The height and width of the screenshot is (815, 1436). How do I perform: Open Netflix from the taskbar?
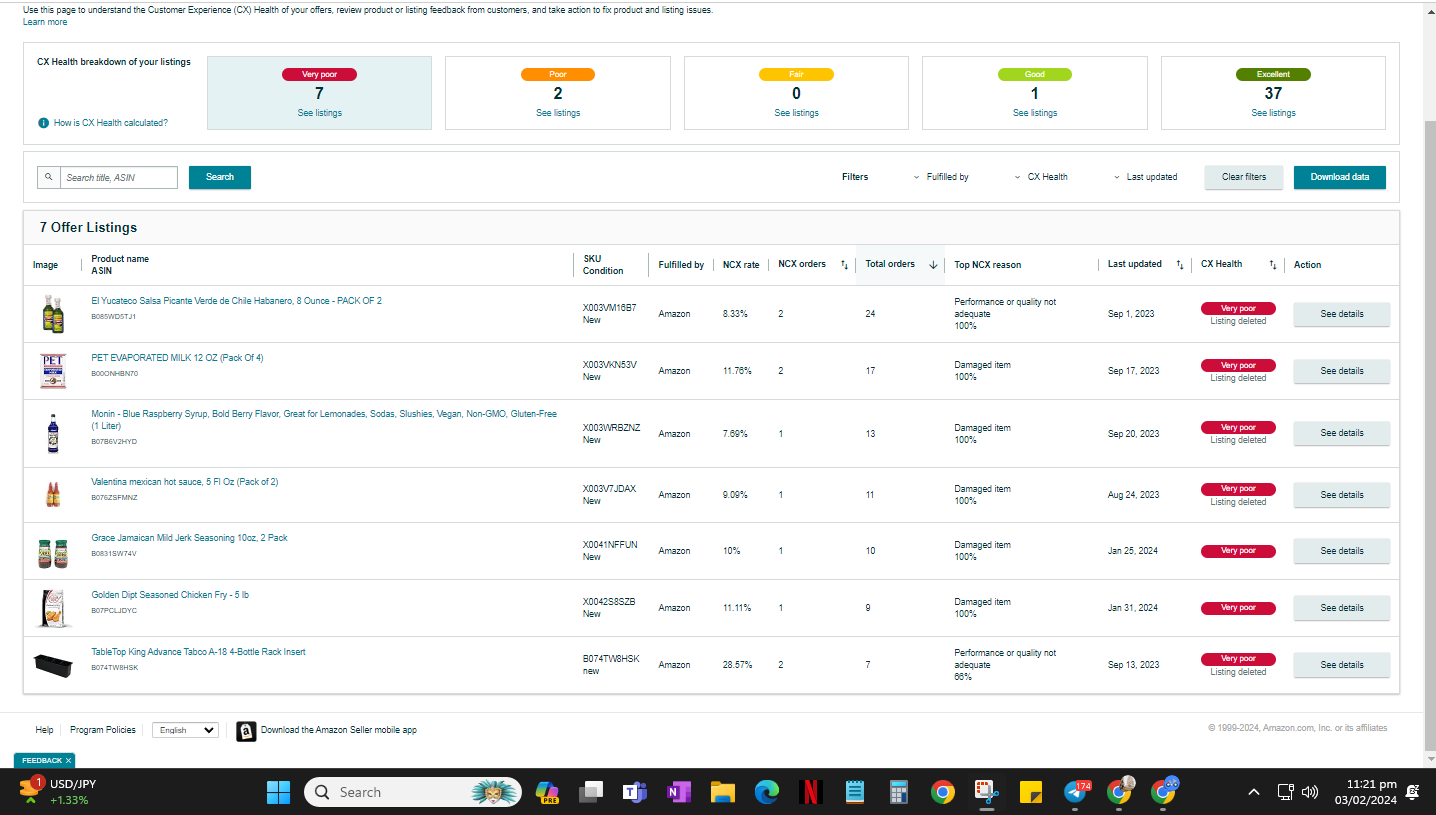tap(811, 792)
